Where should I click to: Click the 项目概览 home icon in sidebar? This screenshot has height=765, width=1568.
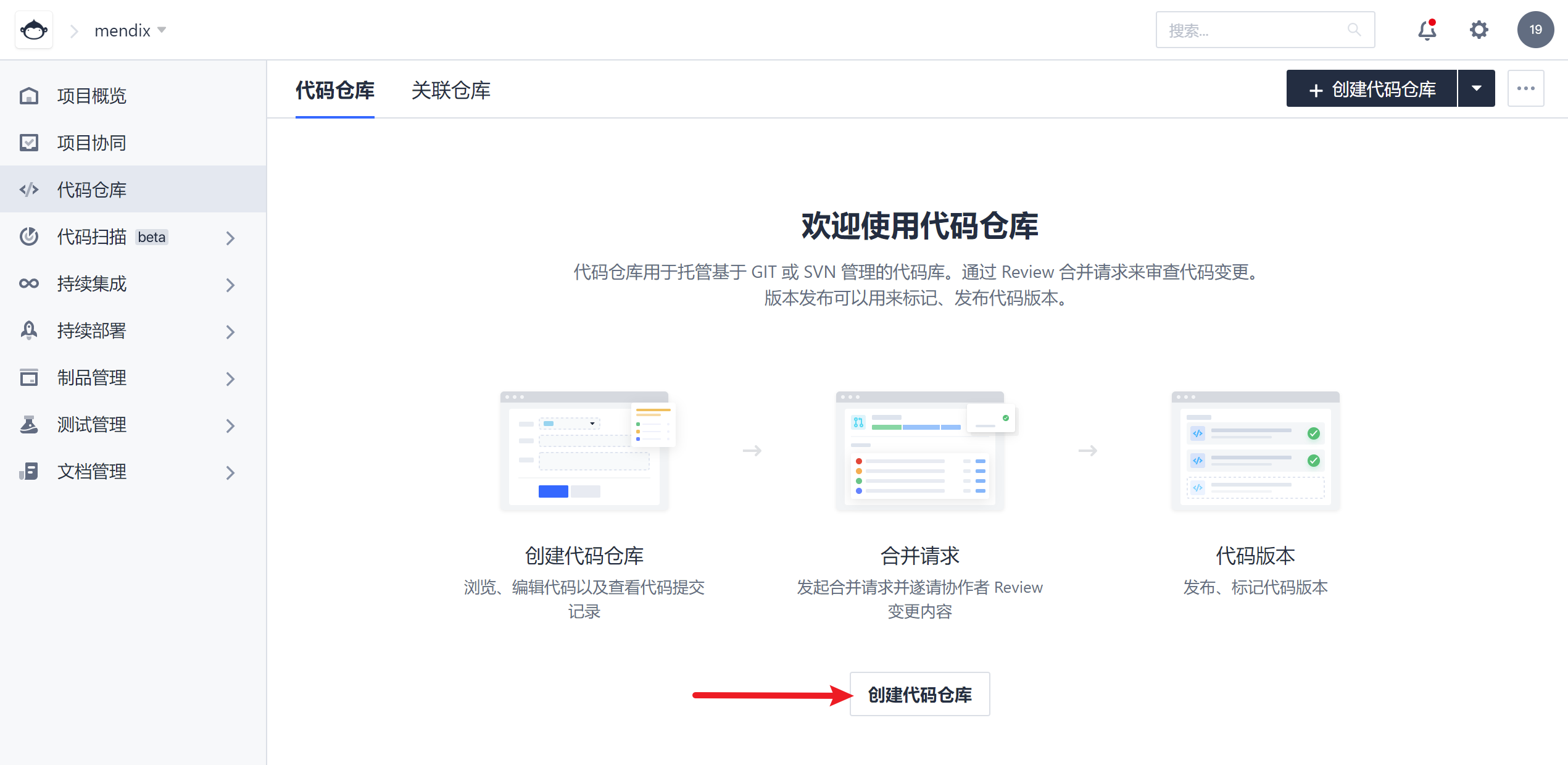click(x=29, y=96)
